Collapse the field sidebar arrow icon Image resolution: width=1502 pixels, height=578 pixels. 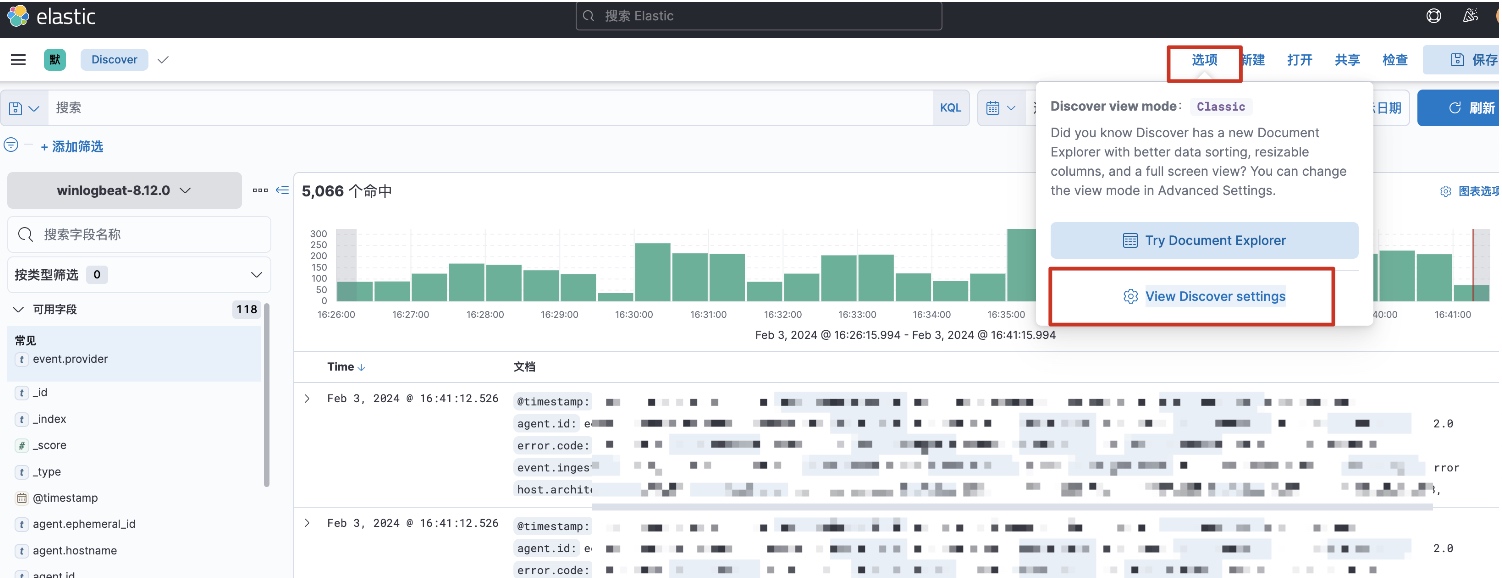(282, 190)
